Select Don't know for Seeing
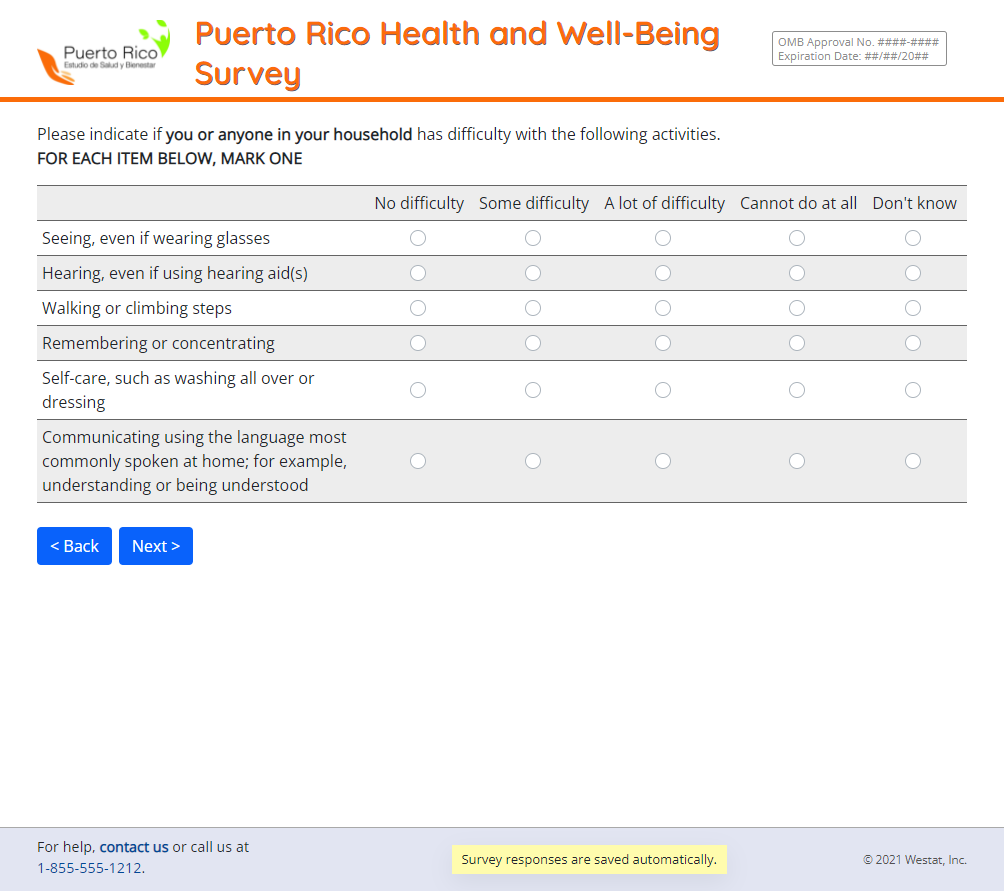This screenshot has height=891, width=1004. coord(913,238)
